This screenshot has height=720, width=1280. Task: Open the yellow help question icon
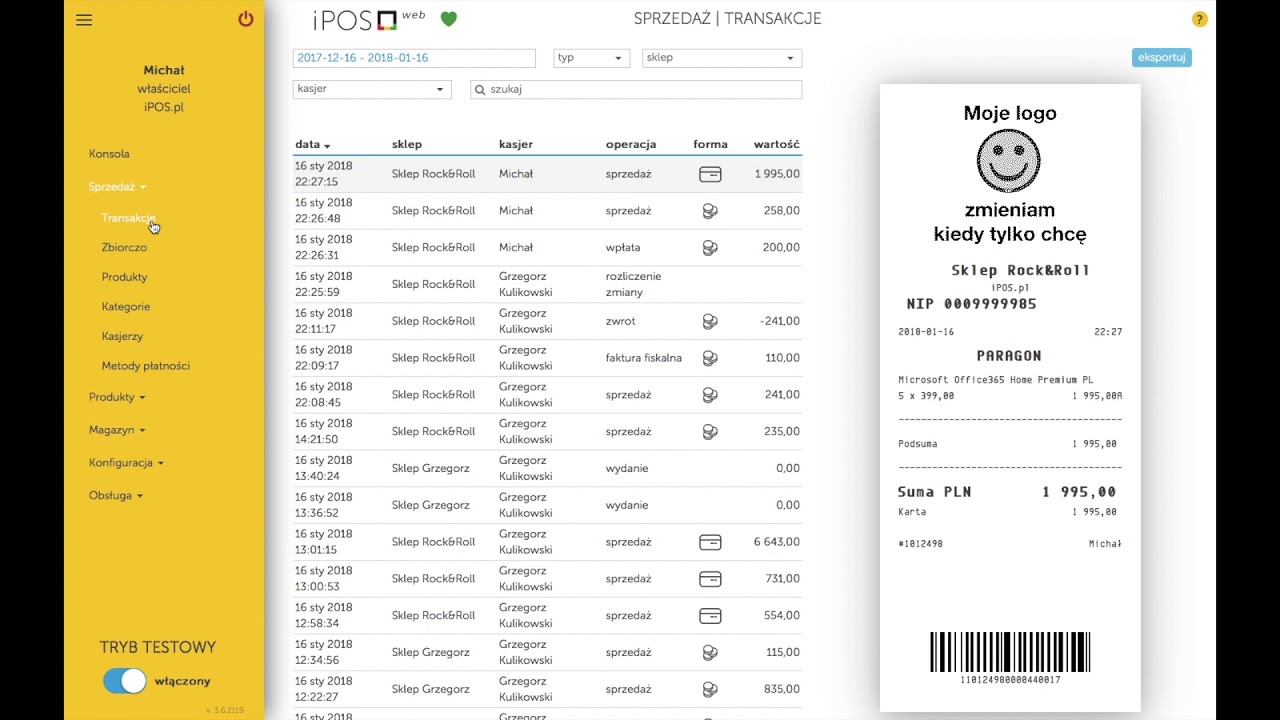click(x=1199, y=20)
